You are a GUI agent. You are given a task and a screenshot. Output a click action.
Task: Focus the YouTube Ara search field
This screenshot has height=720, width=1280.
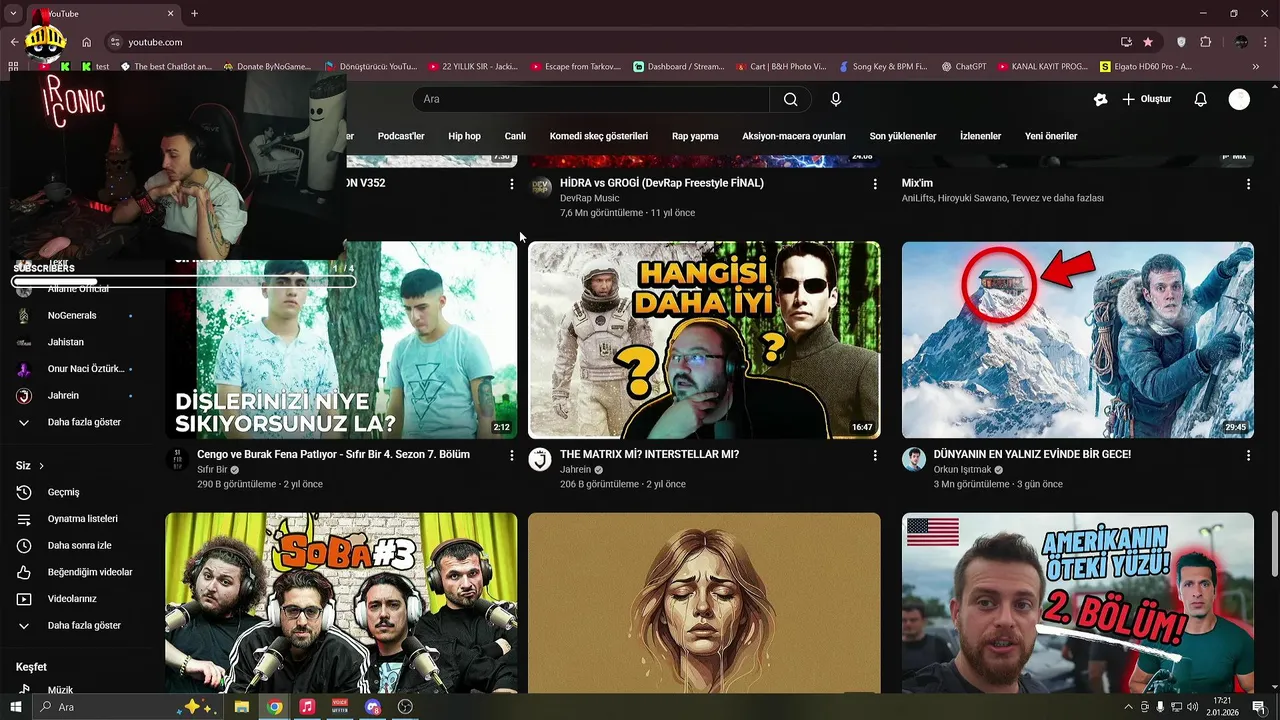(592, 99)
